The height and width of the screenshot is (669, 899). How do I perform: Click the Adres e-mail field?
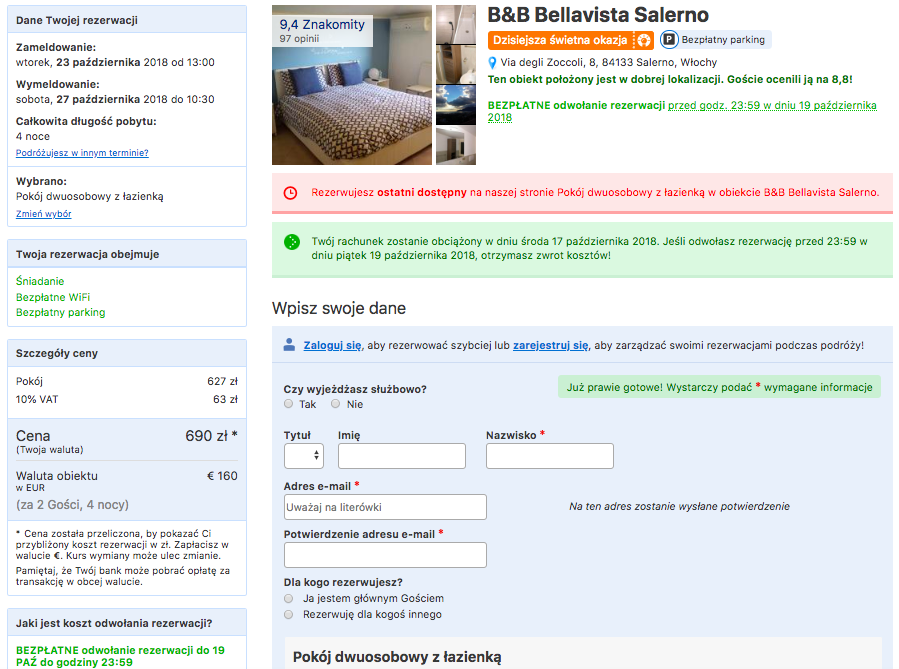(x=385, y=507)
